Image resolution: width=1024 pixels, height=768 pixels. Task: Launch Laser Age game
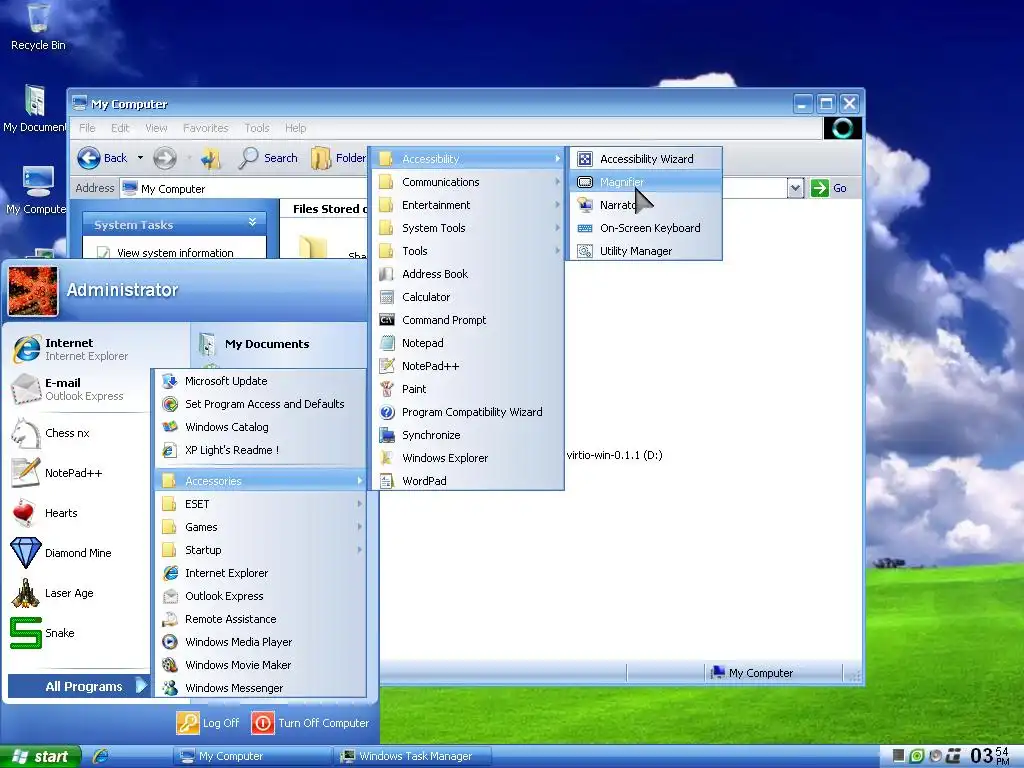click(x=79, y=593)
